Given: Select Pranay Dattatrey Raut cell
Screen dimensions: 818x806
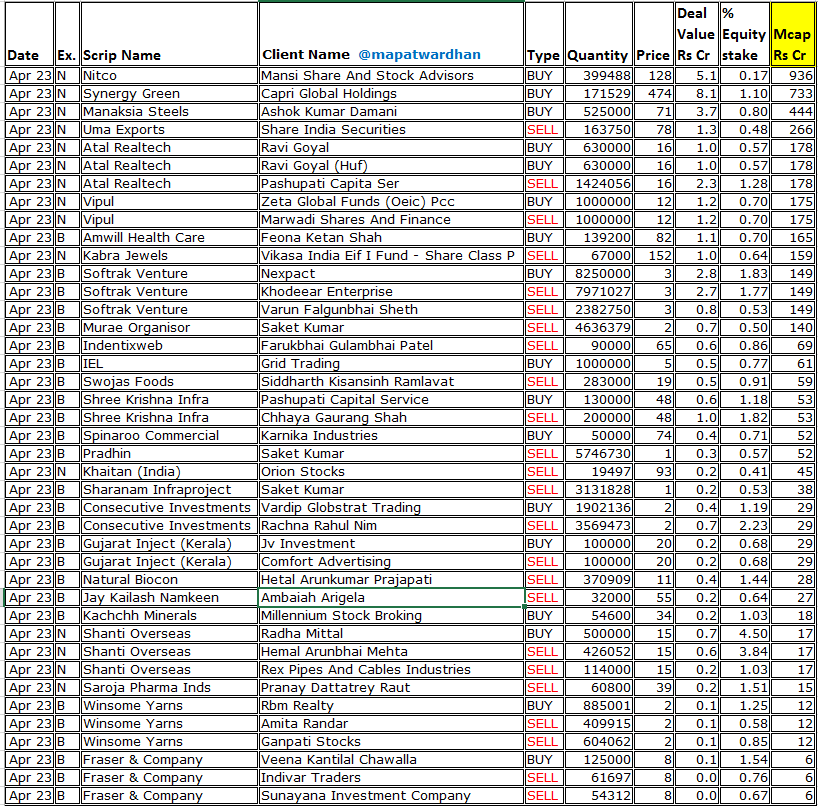Looking at the screenshot, I should pos(391,688).
